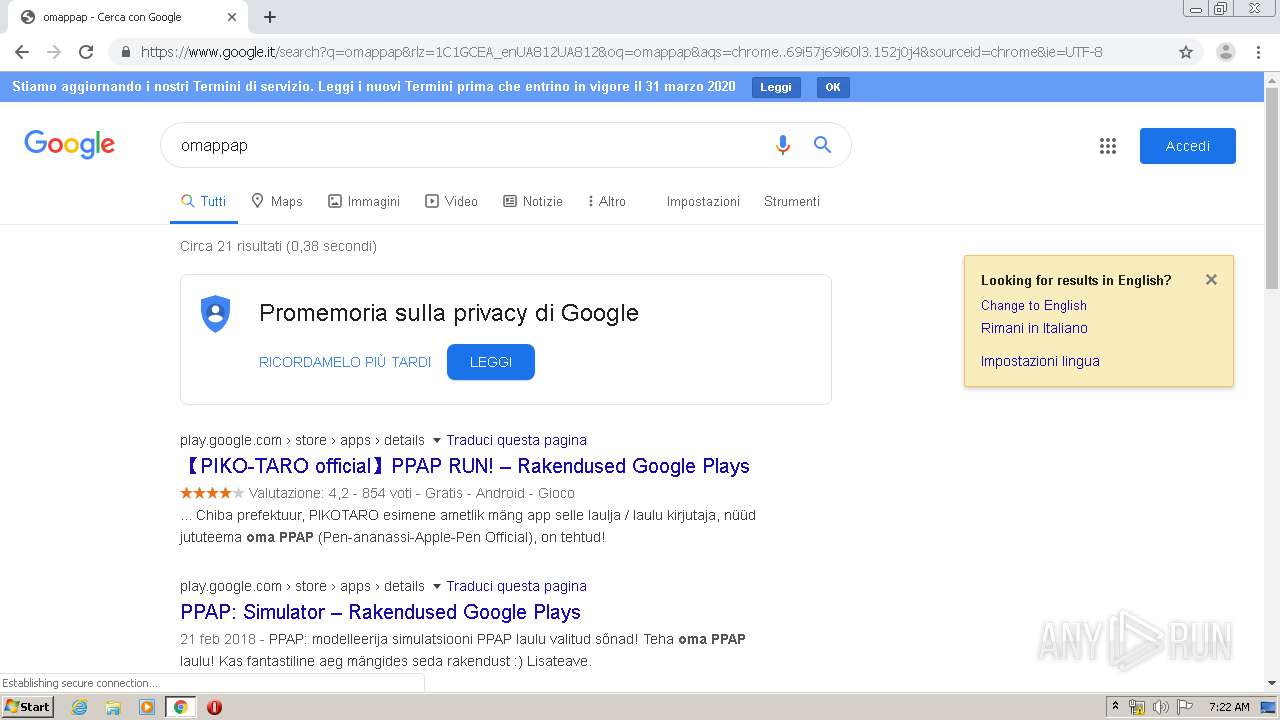Viewport: 1280px width, 720px height.
Task: Click the Action Center flag icon
Action: [x=1185, y=707]
